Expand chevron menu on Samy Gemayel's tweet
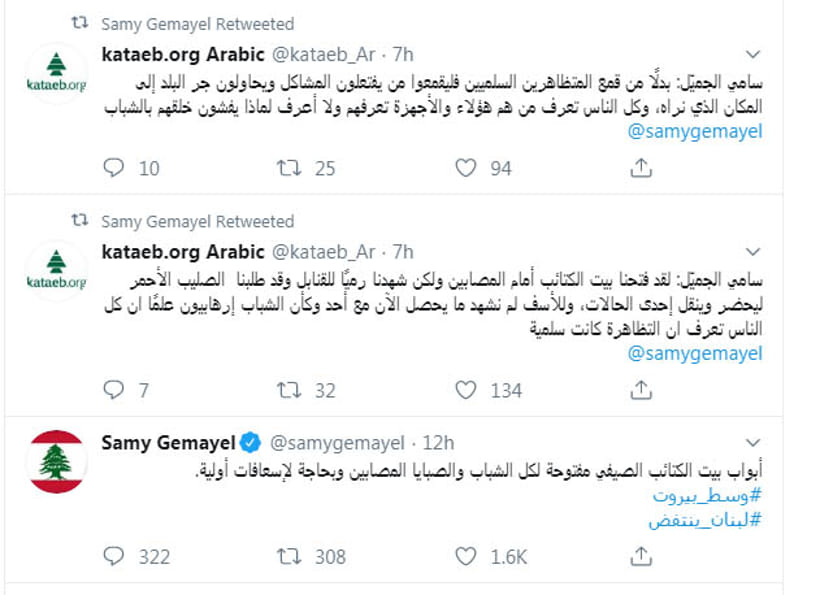 coord(753,443)
